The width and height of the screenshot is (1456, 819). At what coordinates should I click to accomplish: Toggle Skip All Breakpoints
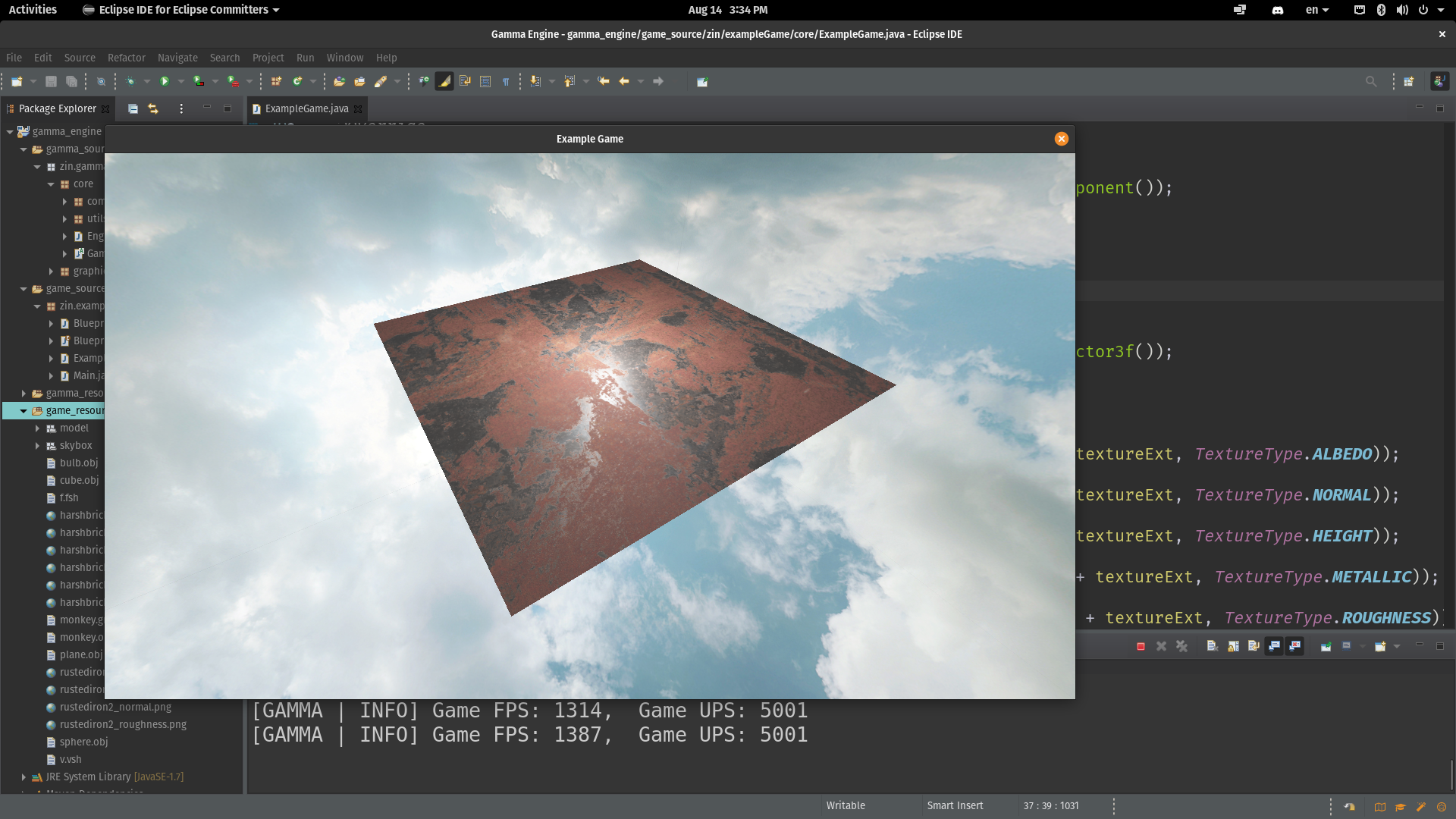coord(101,82)
